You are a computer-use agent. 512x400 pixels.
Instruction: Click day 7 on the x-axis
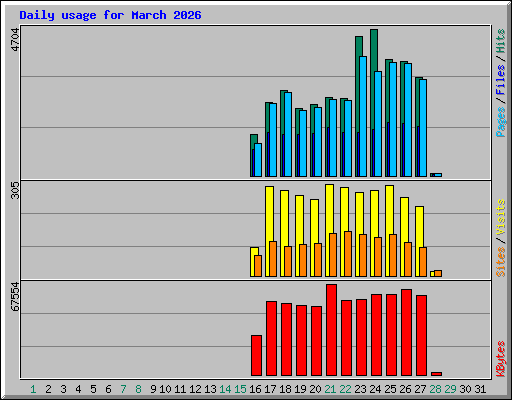click(x=123, y=389)
